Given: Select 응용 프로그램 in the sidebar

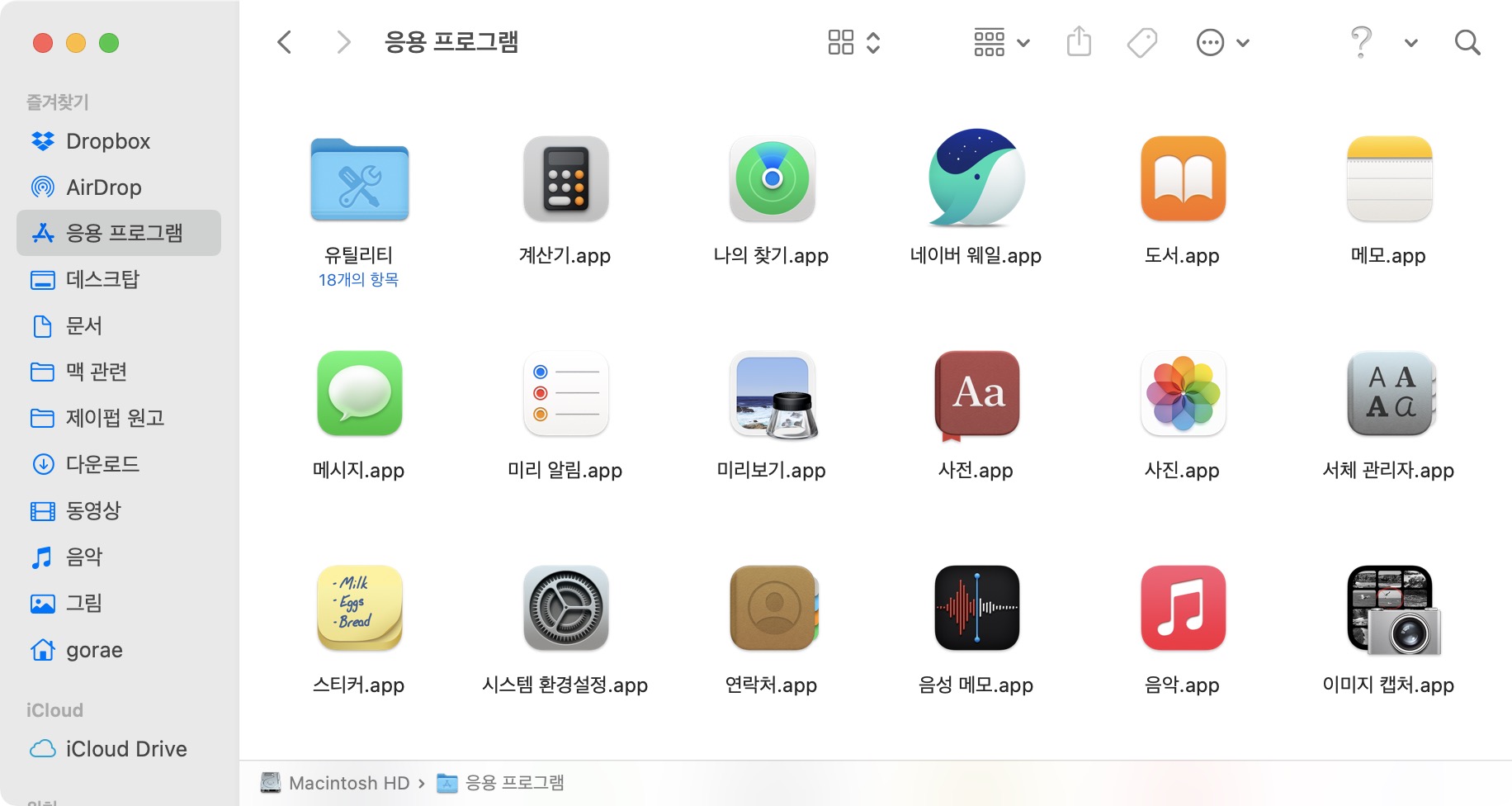Looking at the screenshot, I should [x=119, y=233].
